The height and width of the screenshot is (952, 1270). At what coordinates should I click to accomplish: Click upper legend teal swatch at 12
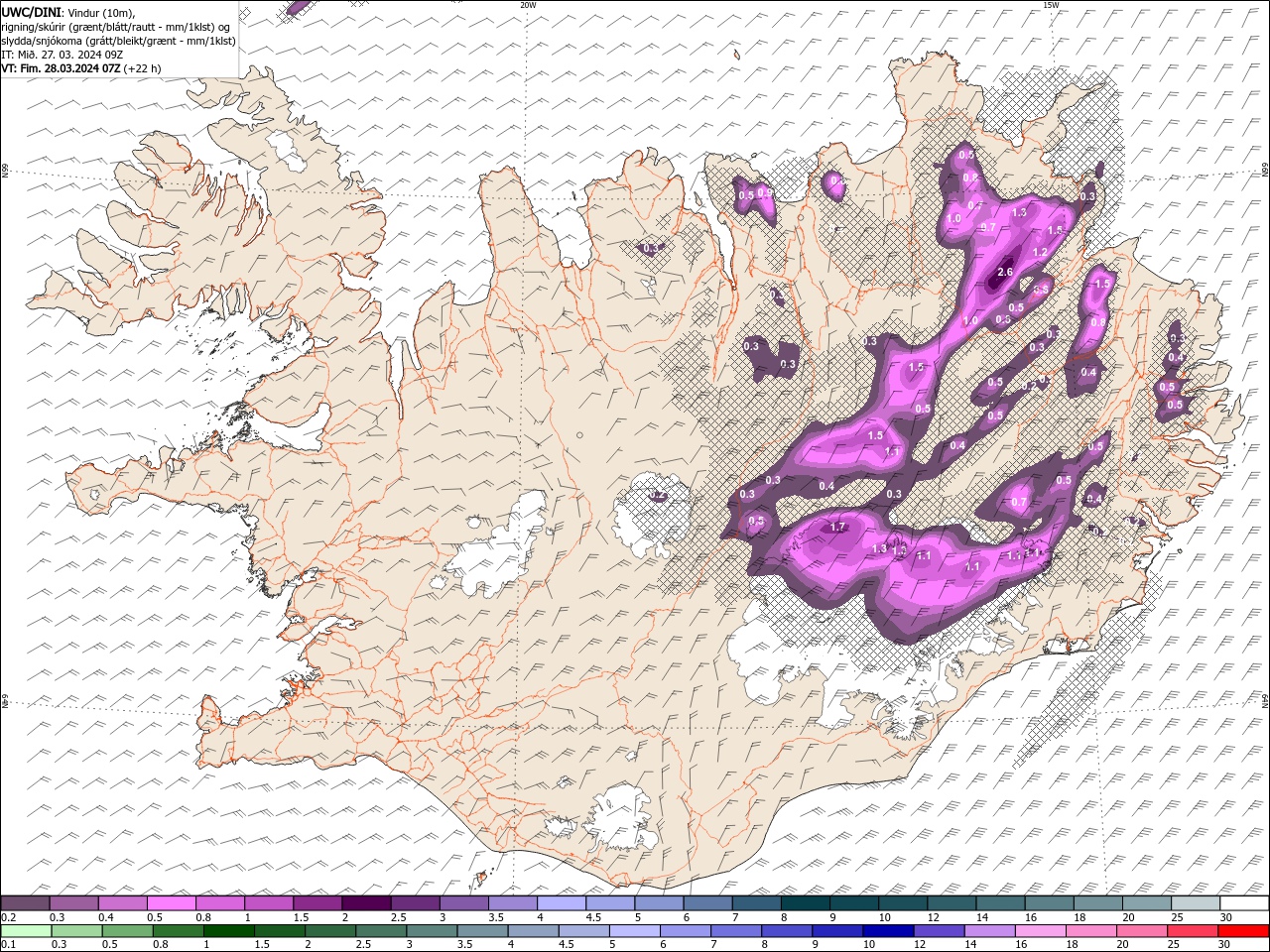951,903
